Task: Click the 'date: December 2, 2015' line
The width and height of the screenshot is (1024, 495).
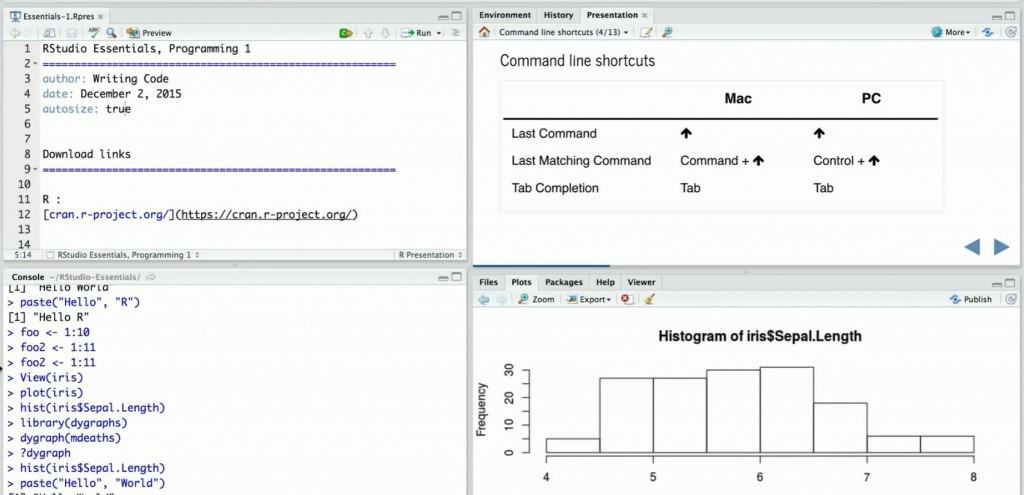Action: tap(112, 94)
